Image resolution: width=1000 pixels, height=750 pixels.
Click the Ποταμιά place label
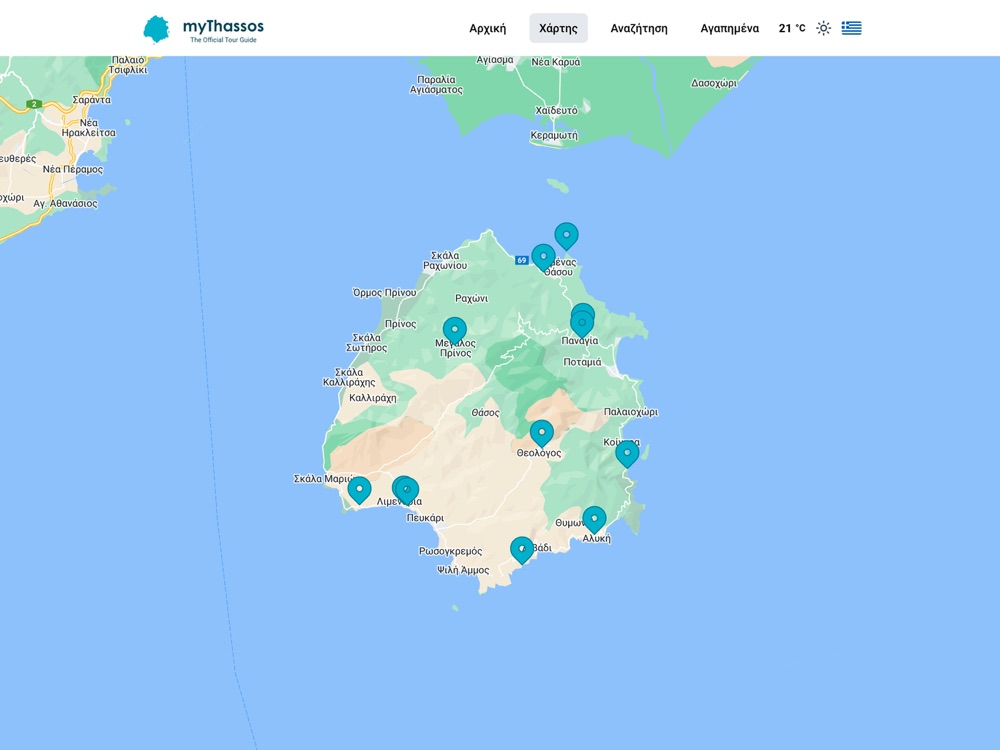[582, 362]
